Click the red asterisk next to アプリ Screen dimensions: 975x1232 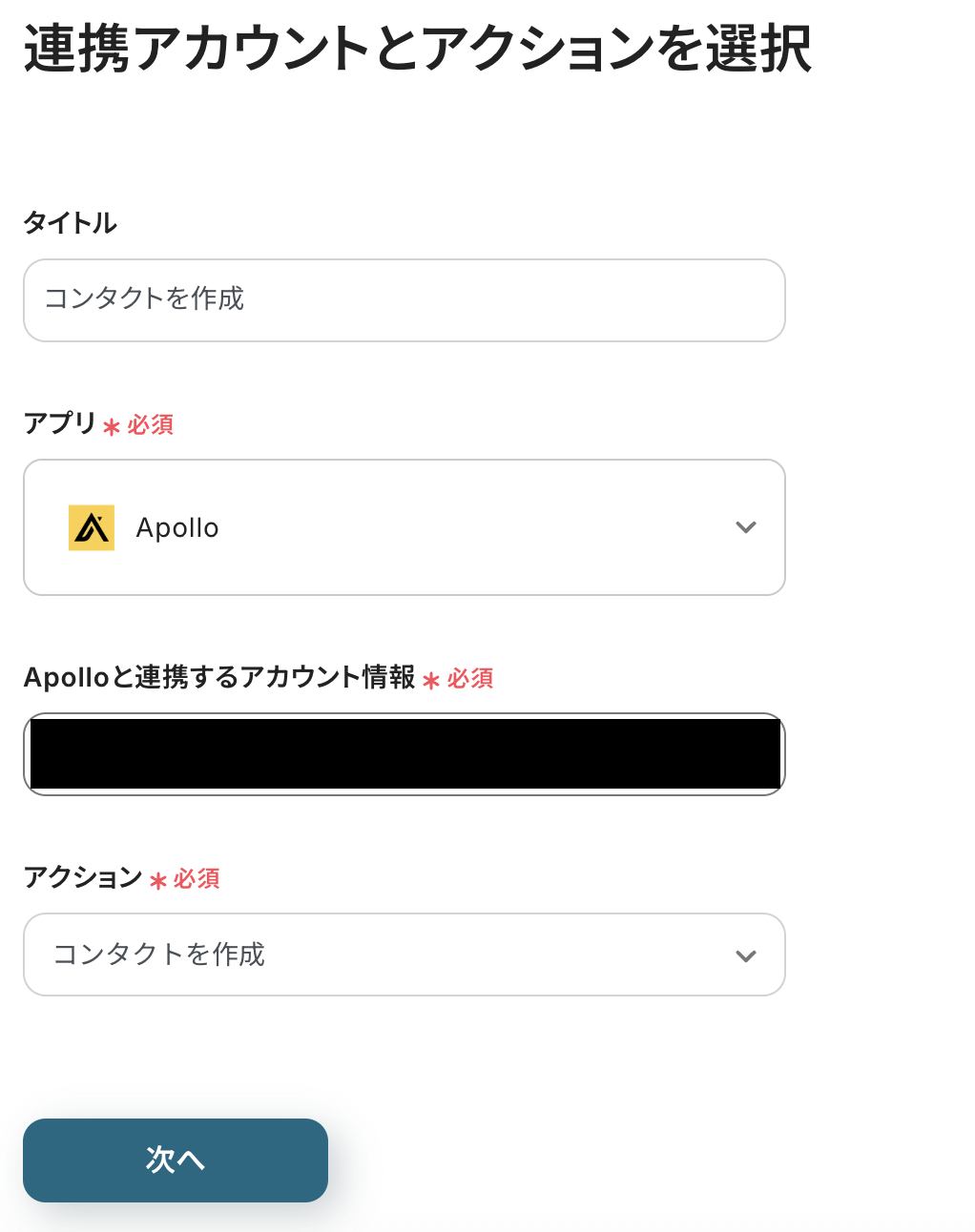click(112, 427)
